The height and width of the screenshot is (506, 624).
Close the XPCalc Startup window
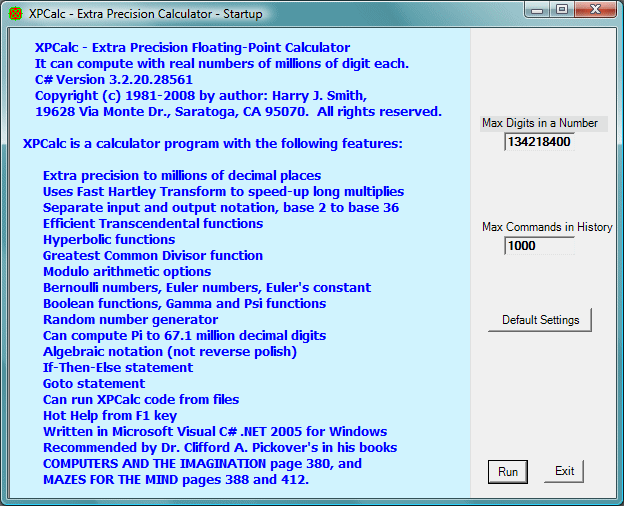(x=595, y=10)
